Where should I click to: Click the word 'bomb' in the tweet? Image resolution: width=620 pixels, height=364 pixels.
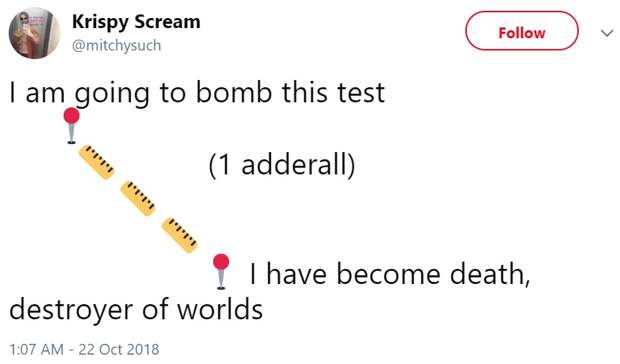234,92
